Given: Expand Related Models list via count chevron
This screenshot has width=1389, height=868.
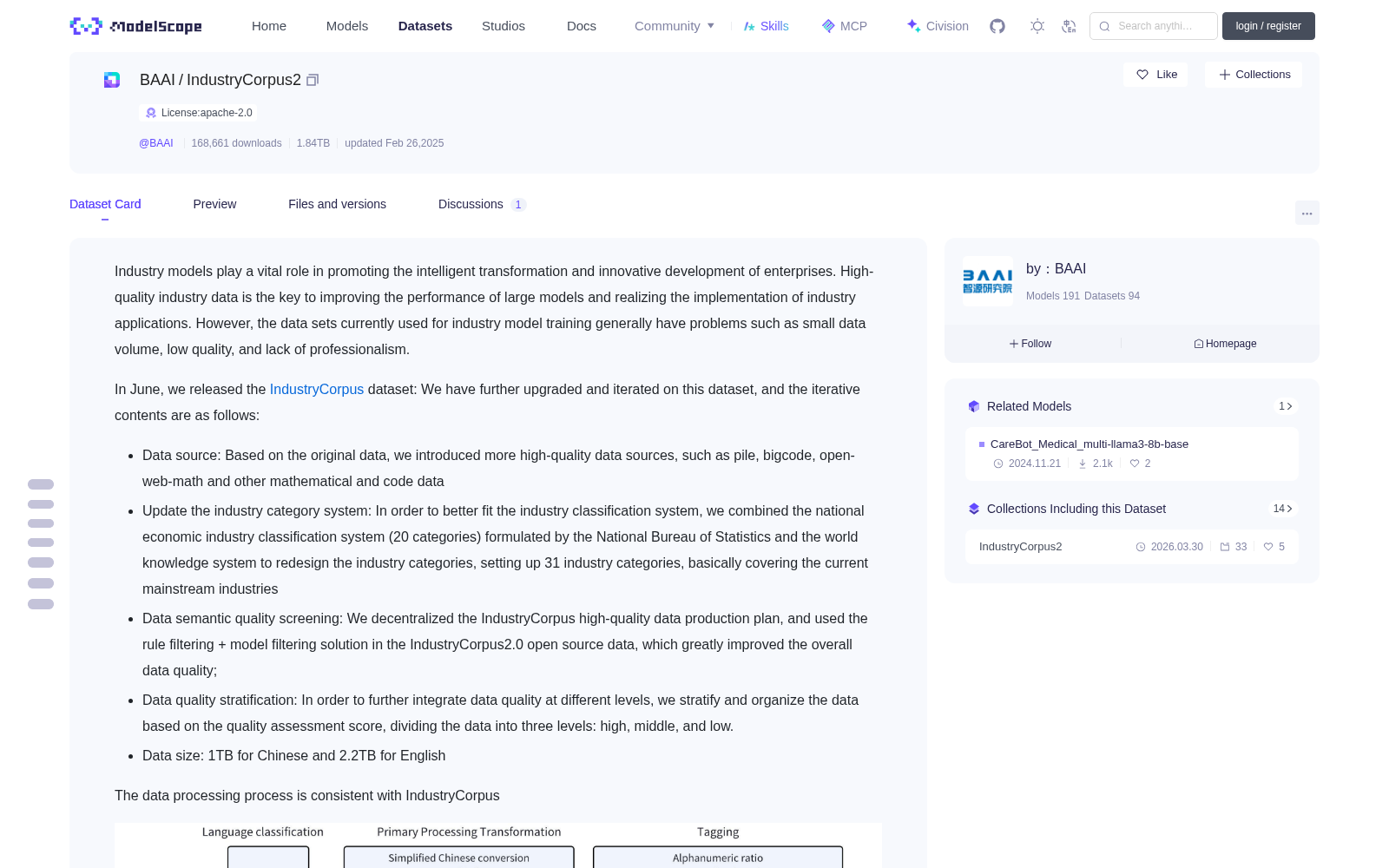Looking at the screenshot, I should [1286, 406].
